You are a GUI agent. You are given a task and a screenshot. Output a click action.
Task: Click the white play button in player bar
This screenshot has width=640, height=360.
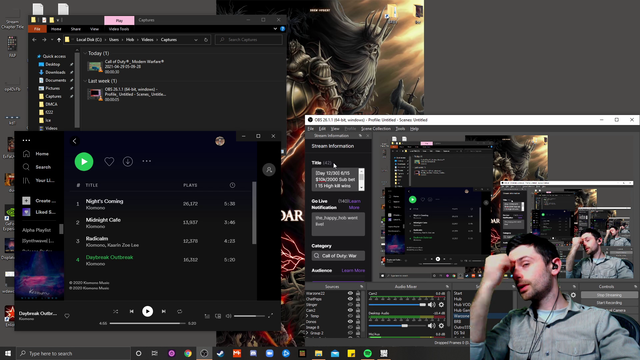[x=147, y=311]
